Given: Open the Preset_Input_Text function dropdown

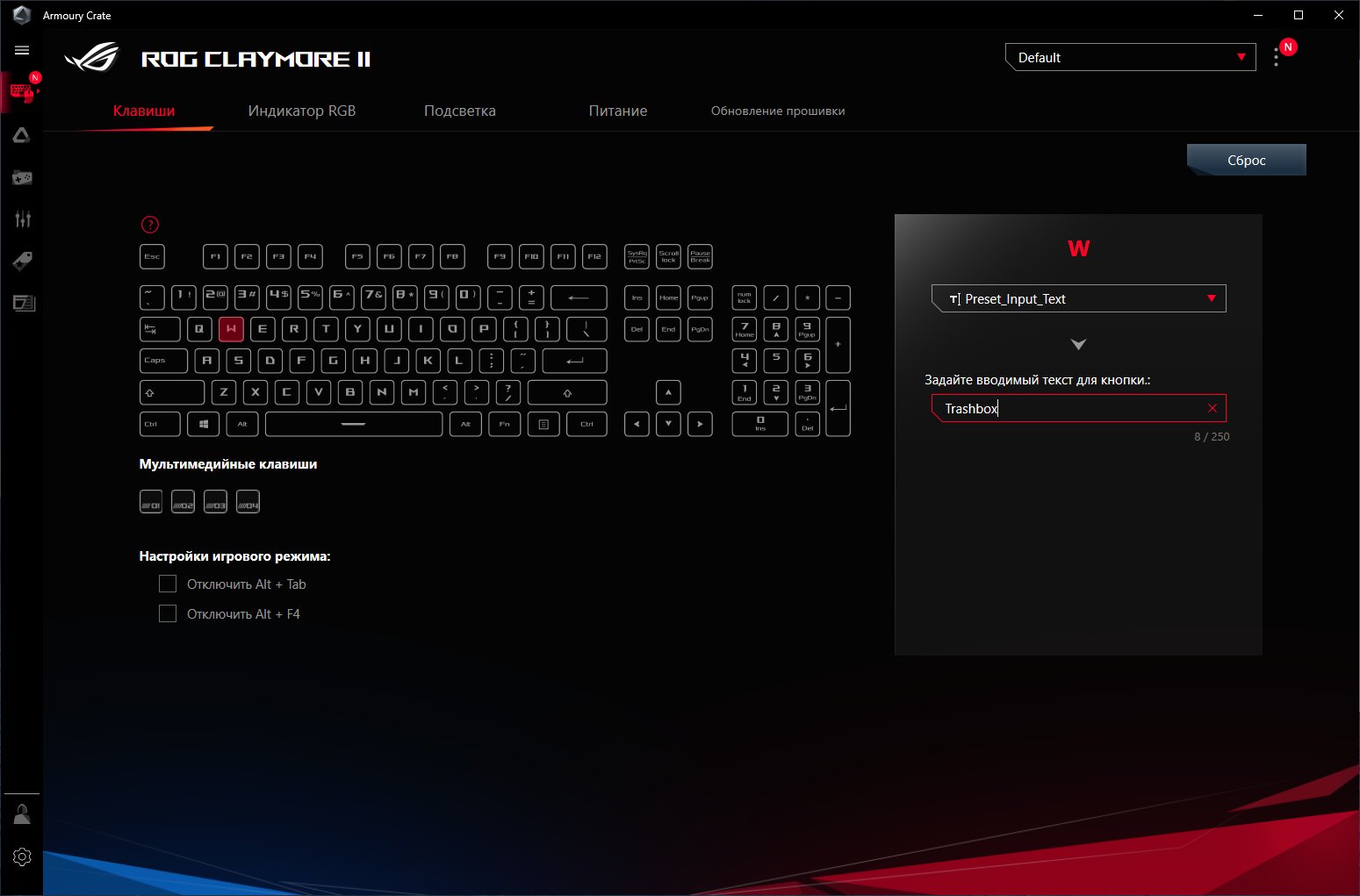Looking at the screenshot, I should click(1078, 298).
